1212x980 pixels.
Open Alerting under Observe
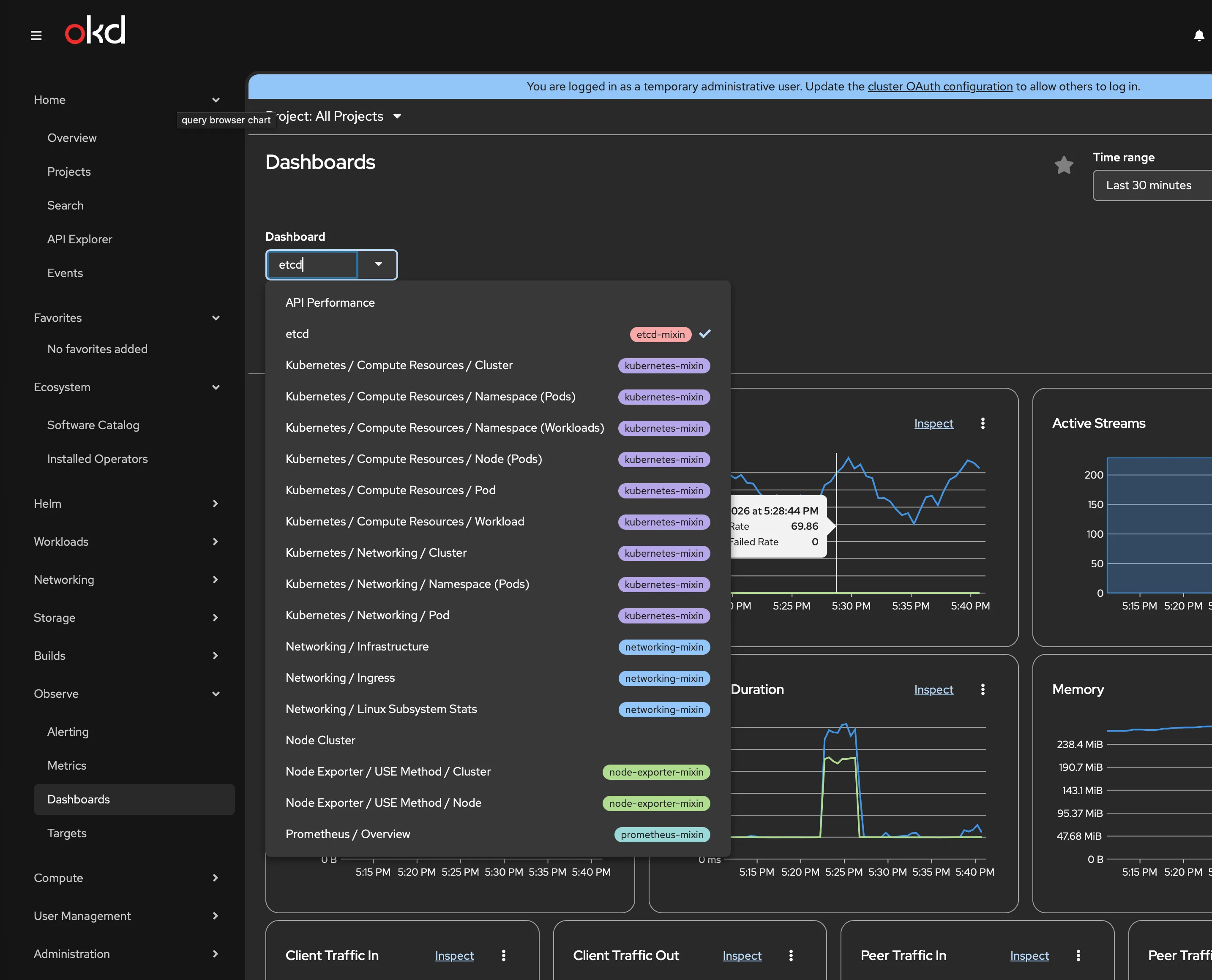[x=134, y=732]
